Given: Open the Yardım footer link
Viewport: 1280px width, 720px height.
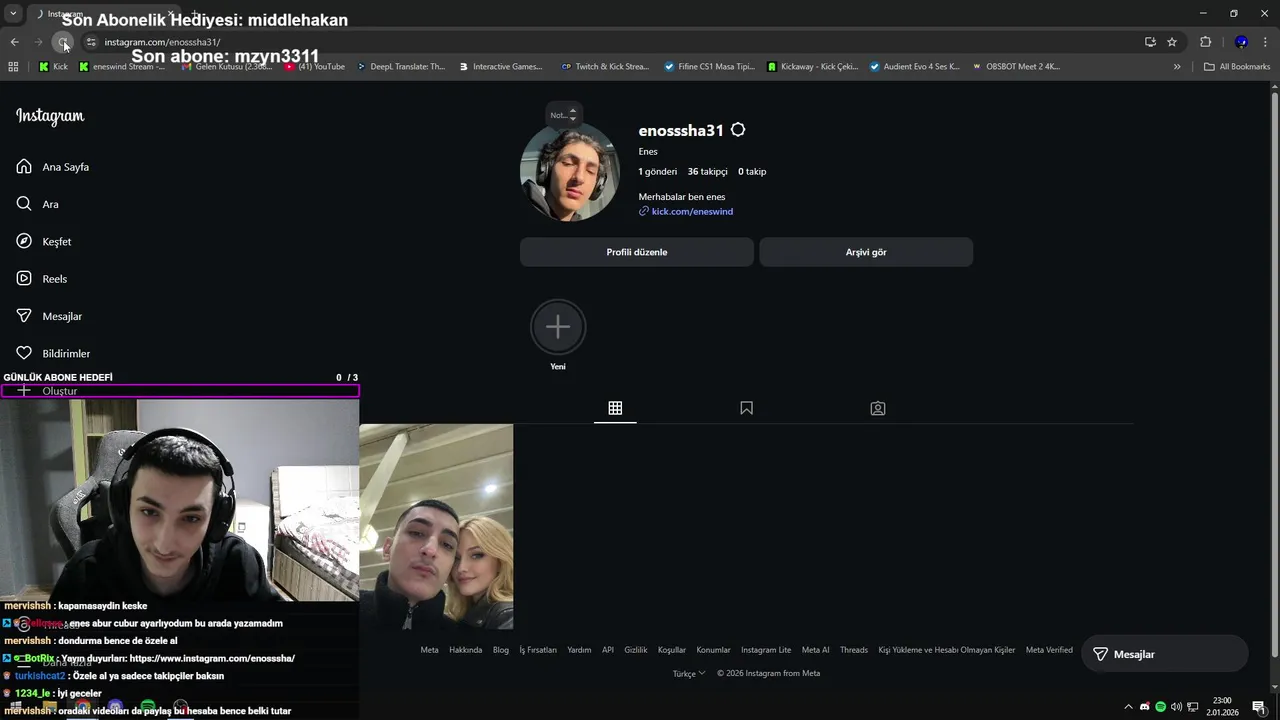Looking at the screenshot, I should (x=579, y=650).
